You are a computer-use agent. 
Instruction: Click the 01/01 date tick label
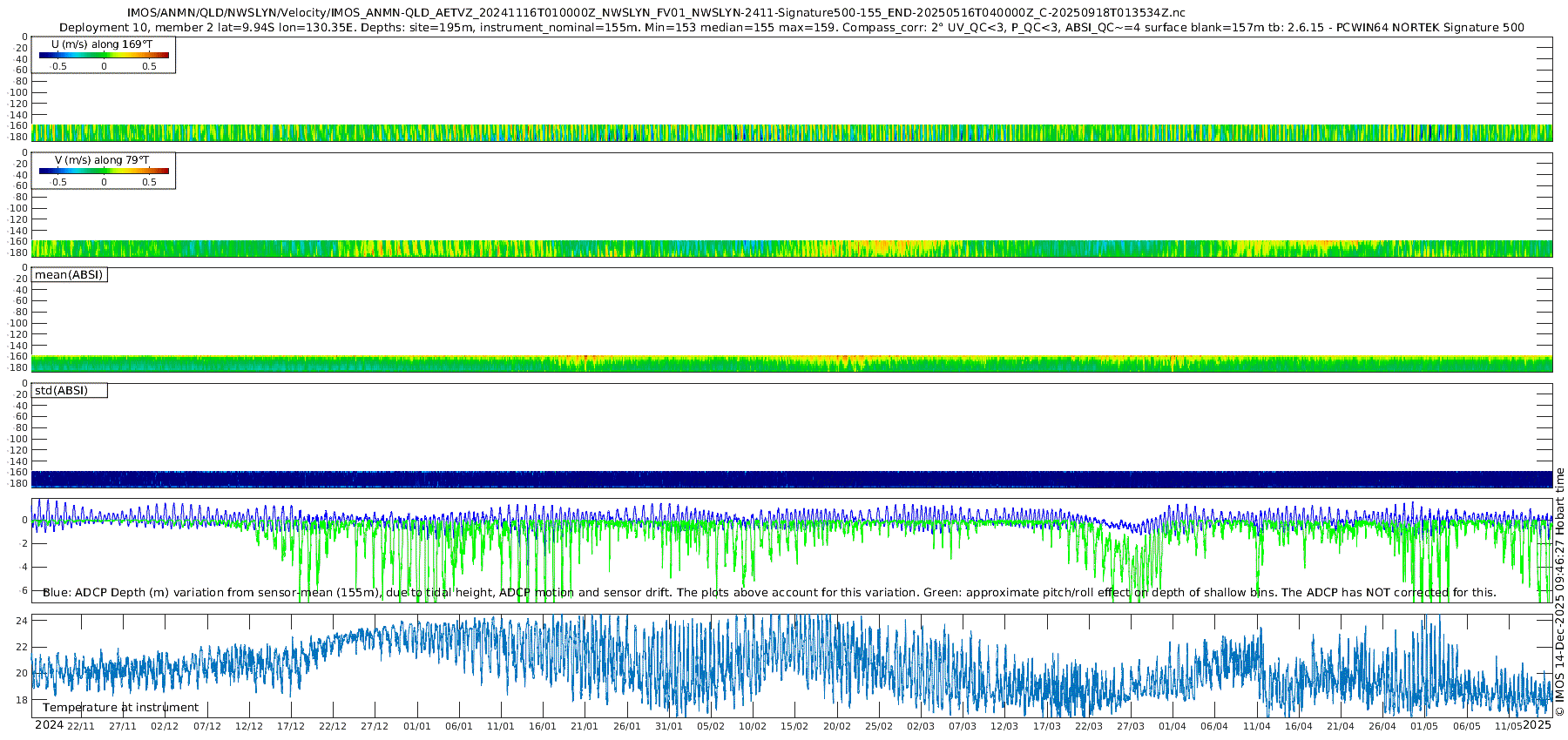click(417, 726)
